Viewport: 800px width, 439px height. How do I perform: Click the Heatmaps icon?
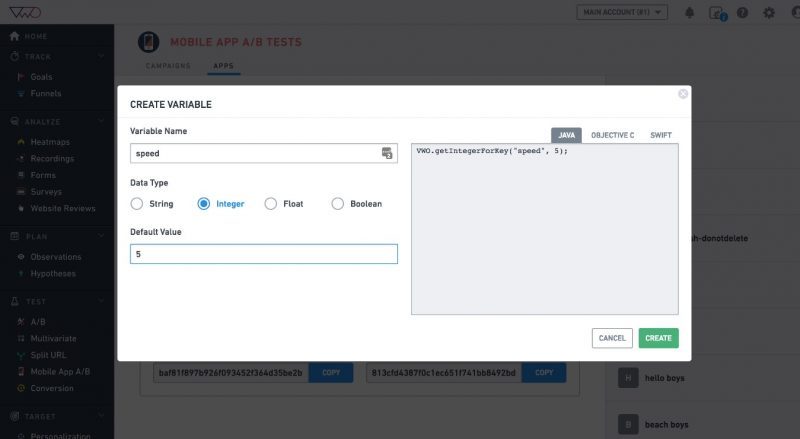pos(21,142)
